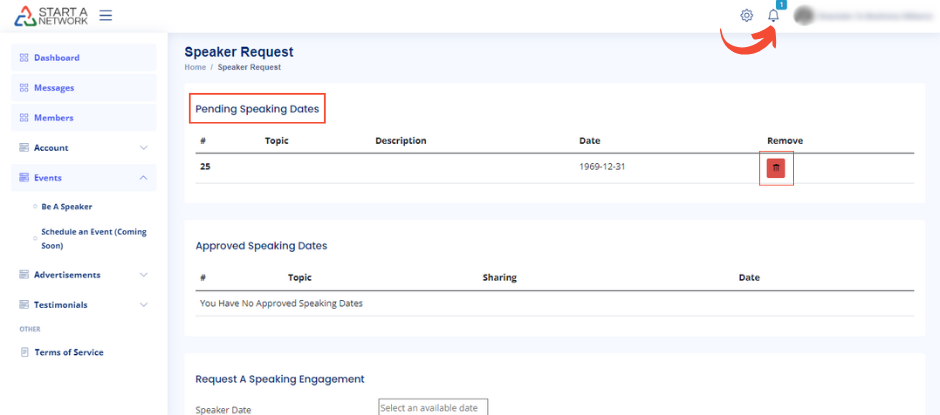The image size is (940, 415).
Task: Open the user profile avatar
Action: [x=802, y=16]
